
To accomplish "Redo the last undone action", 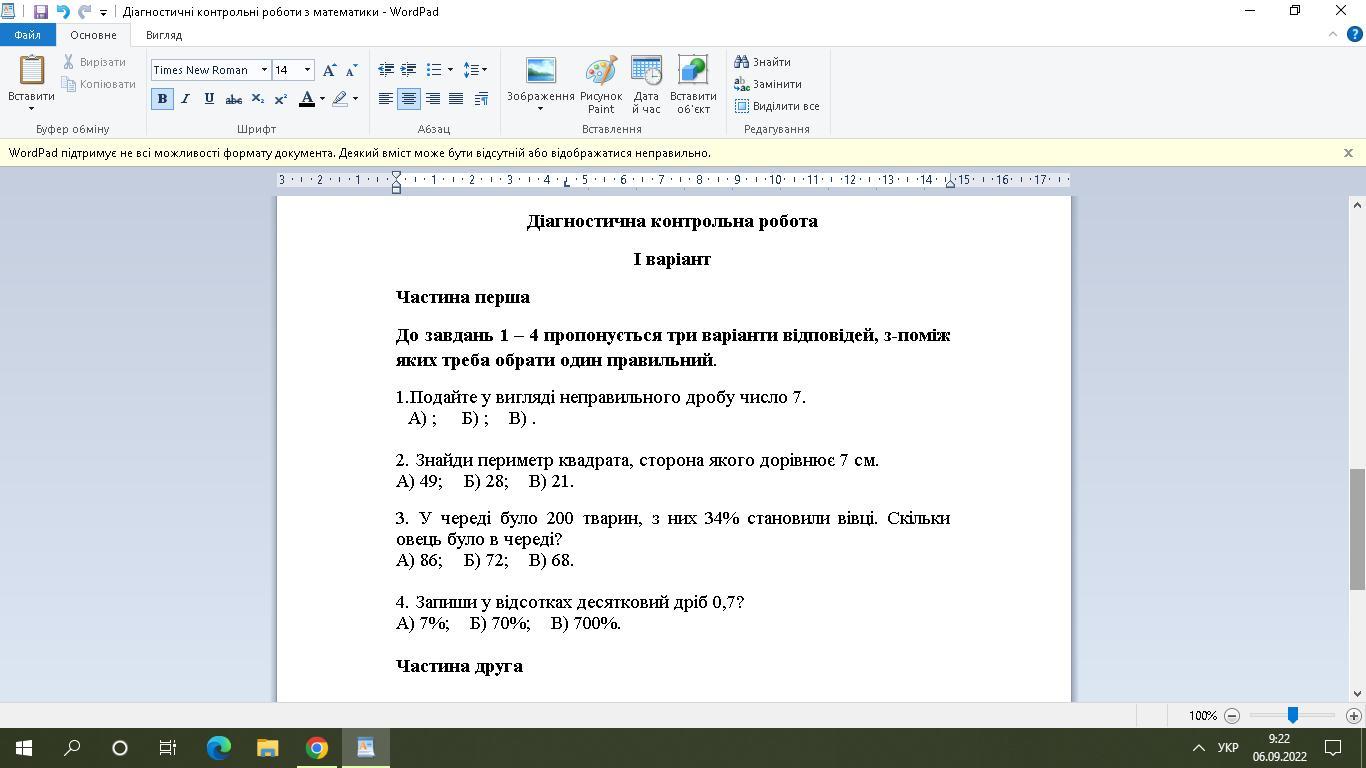I will pyautogui.click(x=84, y=12).
